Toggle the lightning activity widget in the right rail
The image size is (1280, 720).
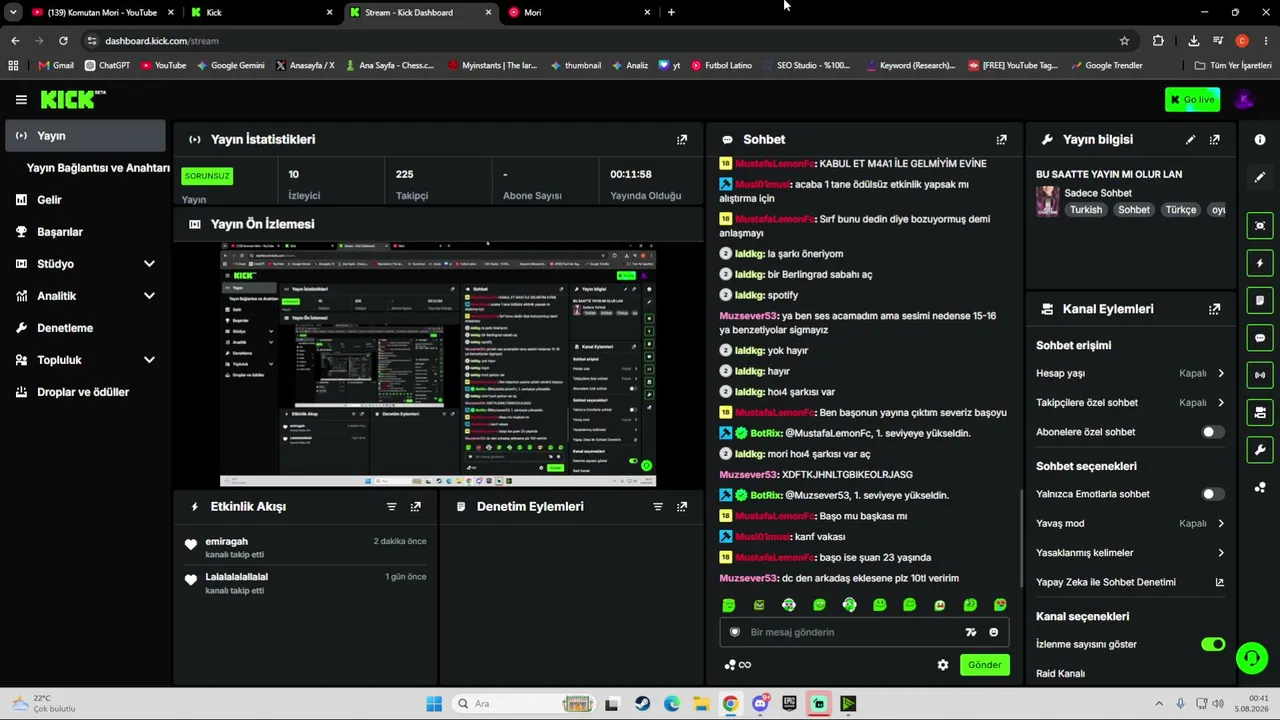tap(1260, 263)
